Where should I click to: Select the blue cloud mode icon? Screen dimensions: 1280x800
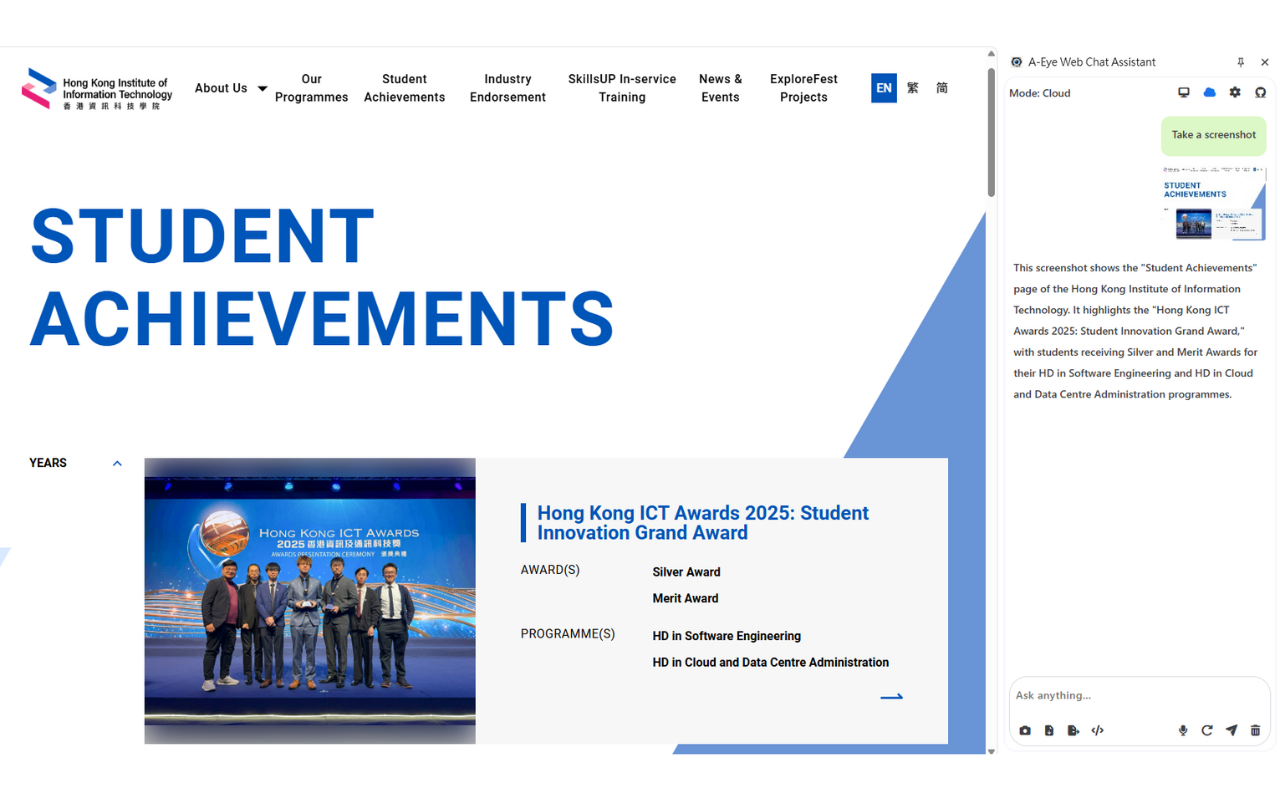click(1209, 93)
